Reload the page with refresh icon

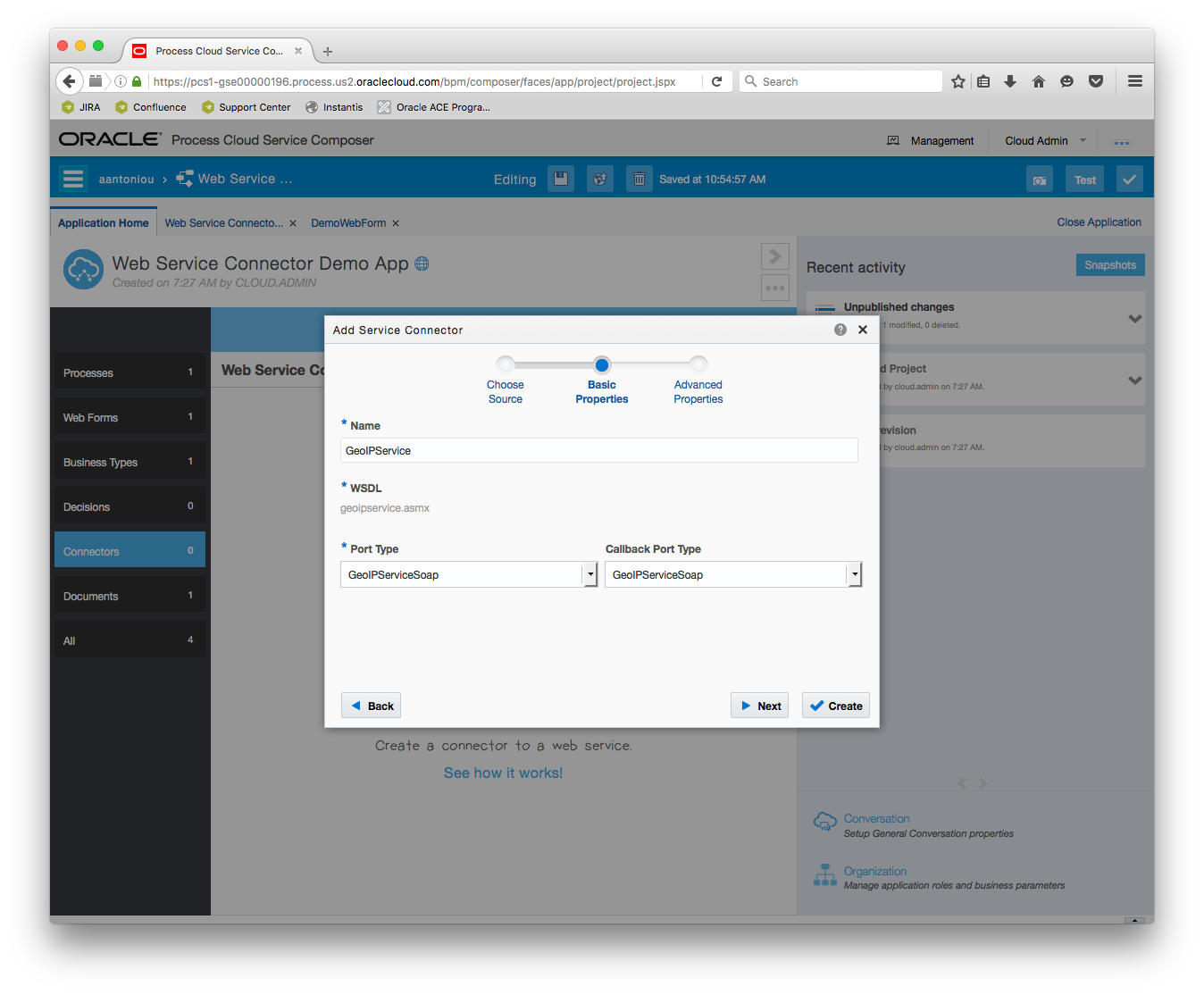point(716,81)
